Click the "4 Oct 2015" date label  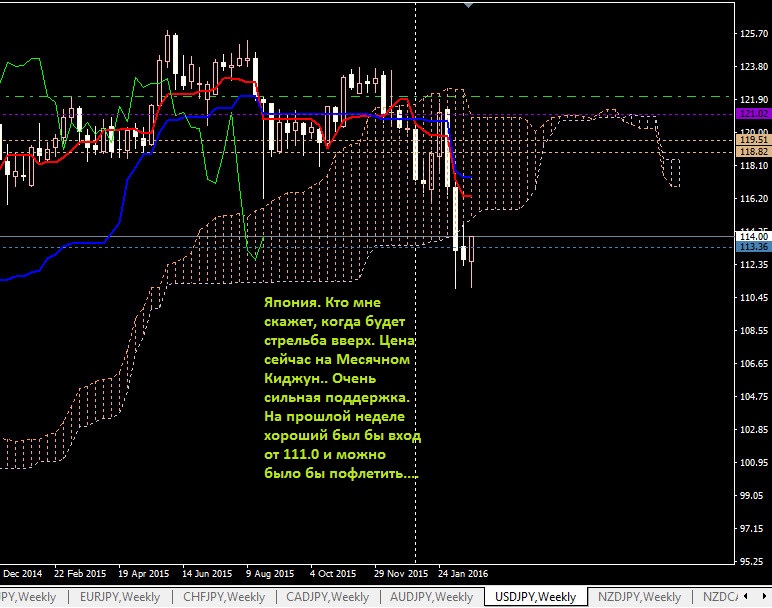tap(333, 574)
